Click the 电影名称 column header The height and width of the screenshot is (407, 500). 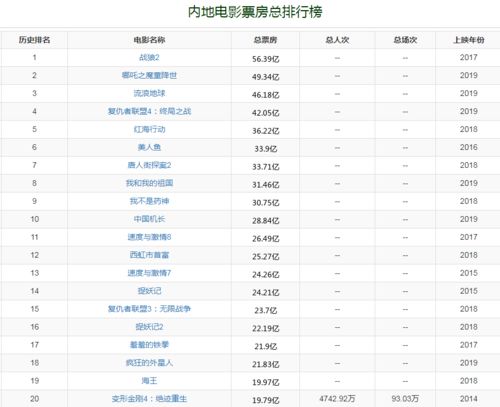[149, 40]
